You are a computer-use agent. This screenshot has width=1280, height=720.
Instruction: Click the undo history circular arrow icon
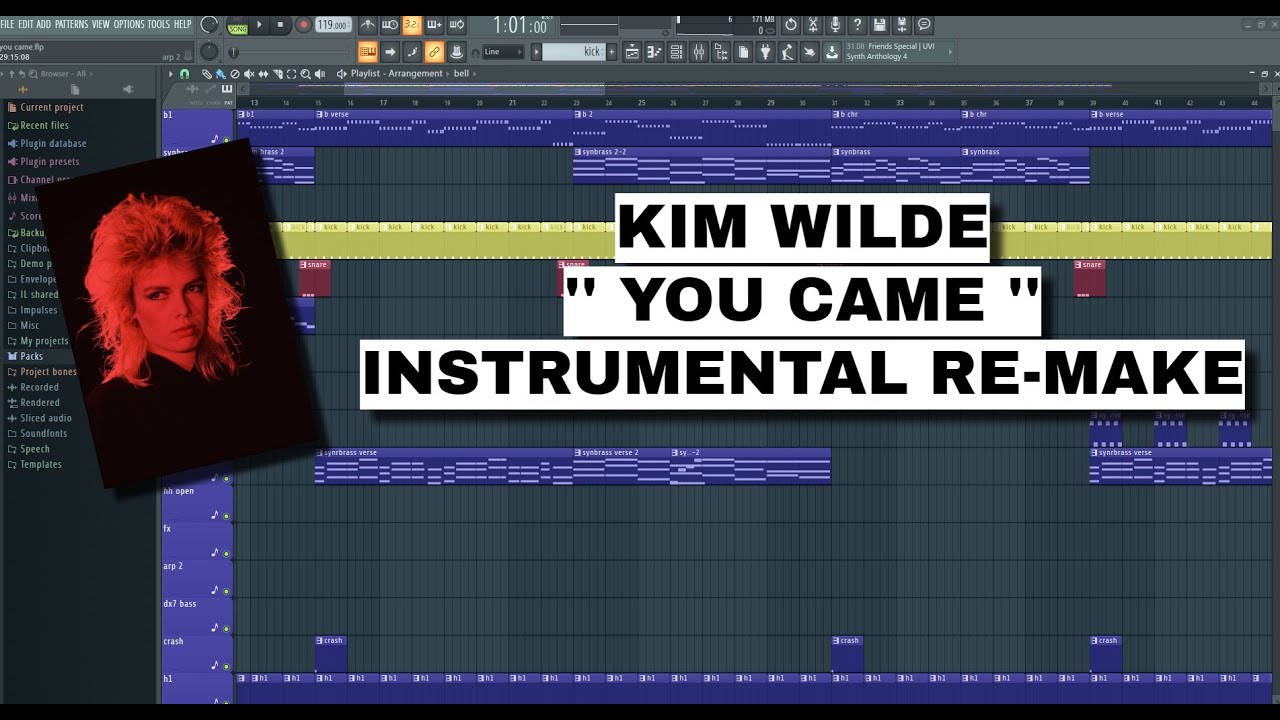point(791,24)
